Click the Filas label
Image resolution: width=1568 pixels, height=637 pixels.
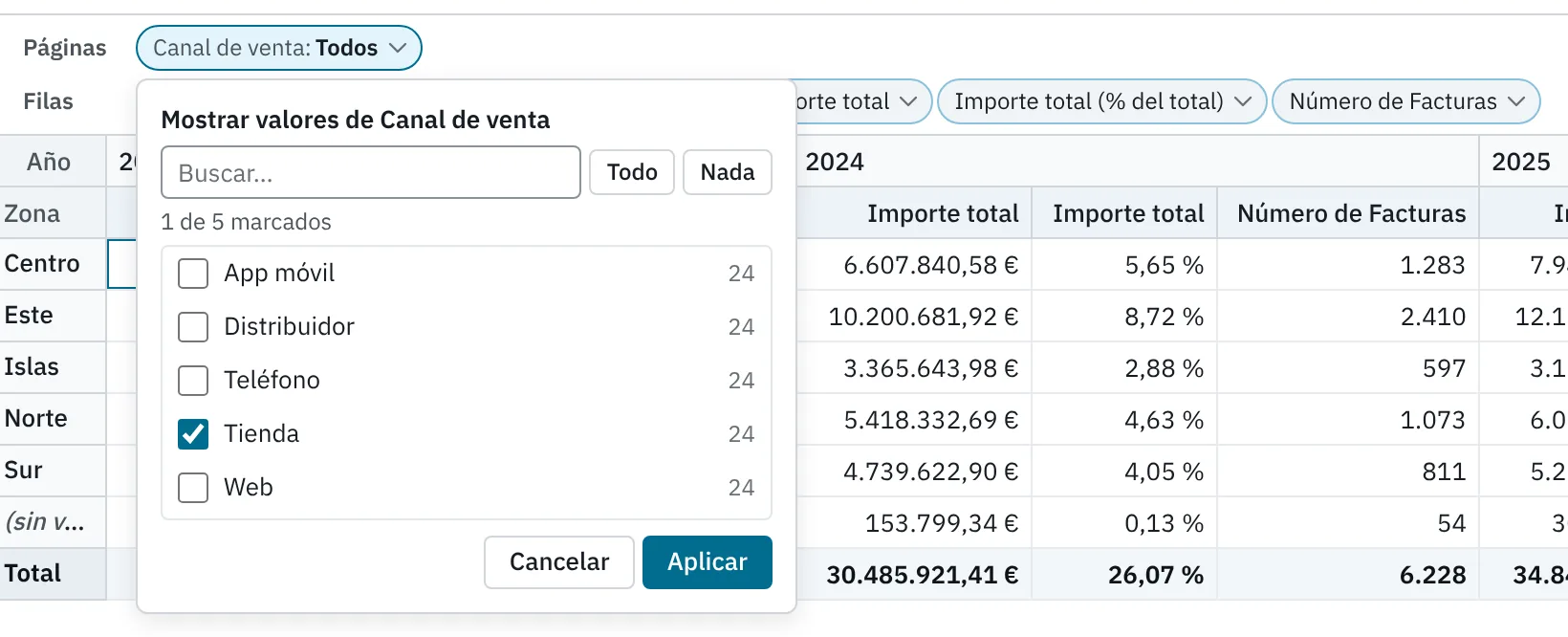tap(49, 101)
